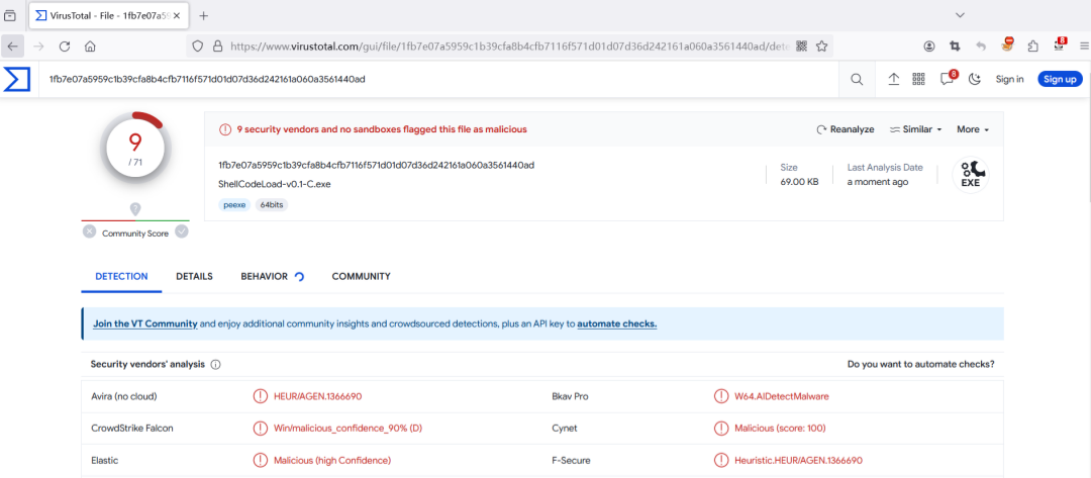The image size is (1091, 478).
Task: Click the screenshot crop icon in toolbar
Action: [955, 46]
